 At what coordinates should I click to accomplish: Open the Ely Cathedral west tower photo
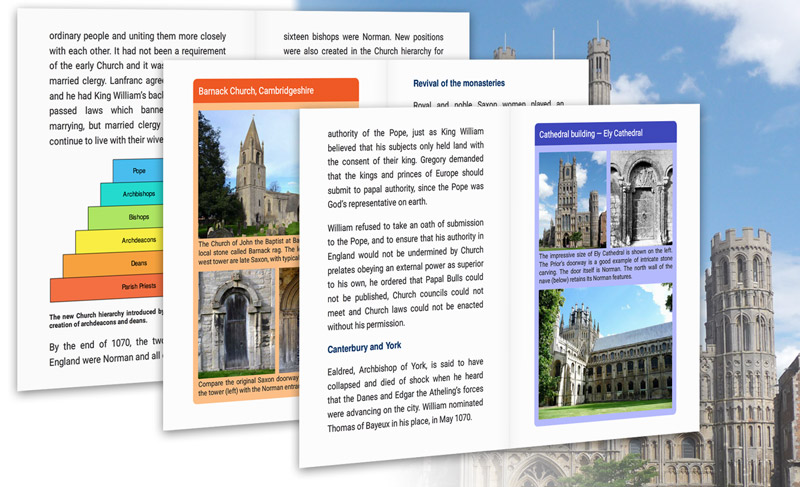[x=572, y=200]
